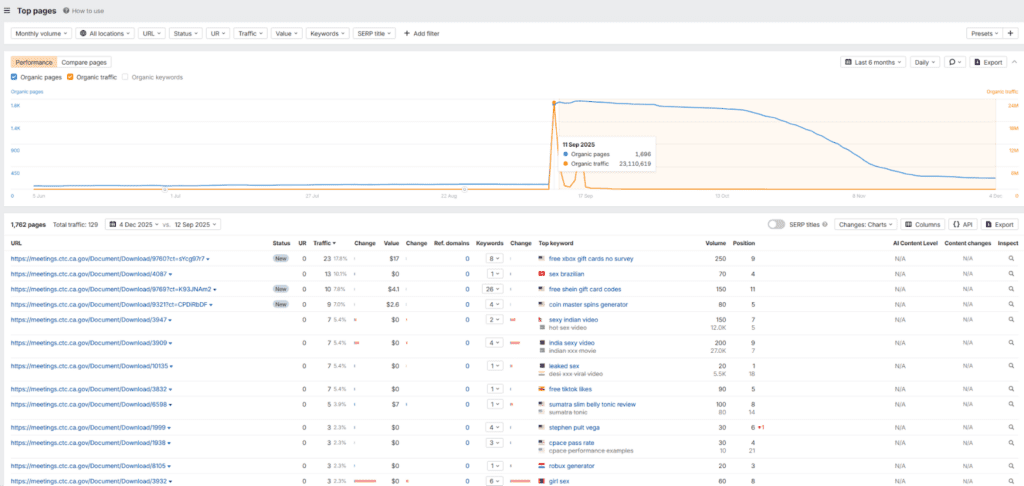
Task: Sort the table by Traffic column header
Action: (x=323, y=243)
